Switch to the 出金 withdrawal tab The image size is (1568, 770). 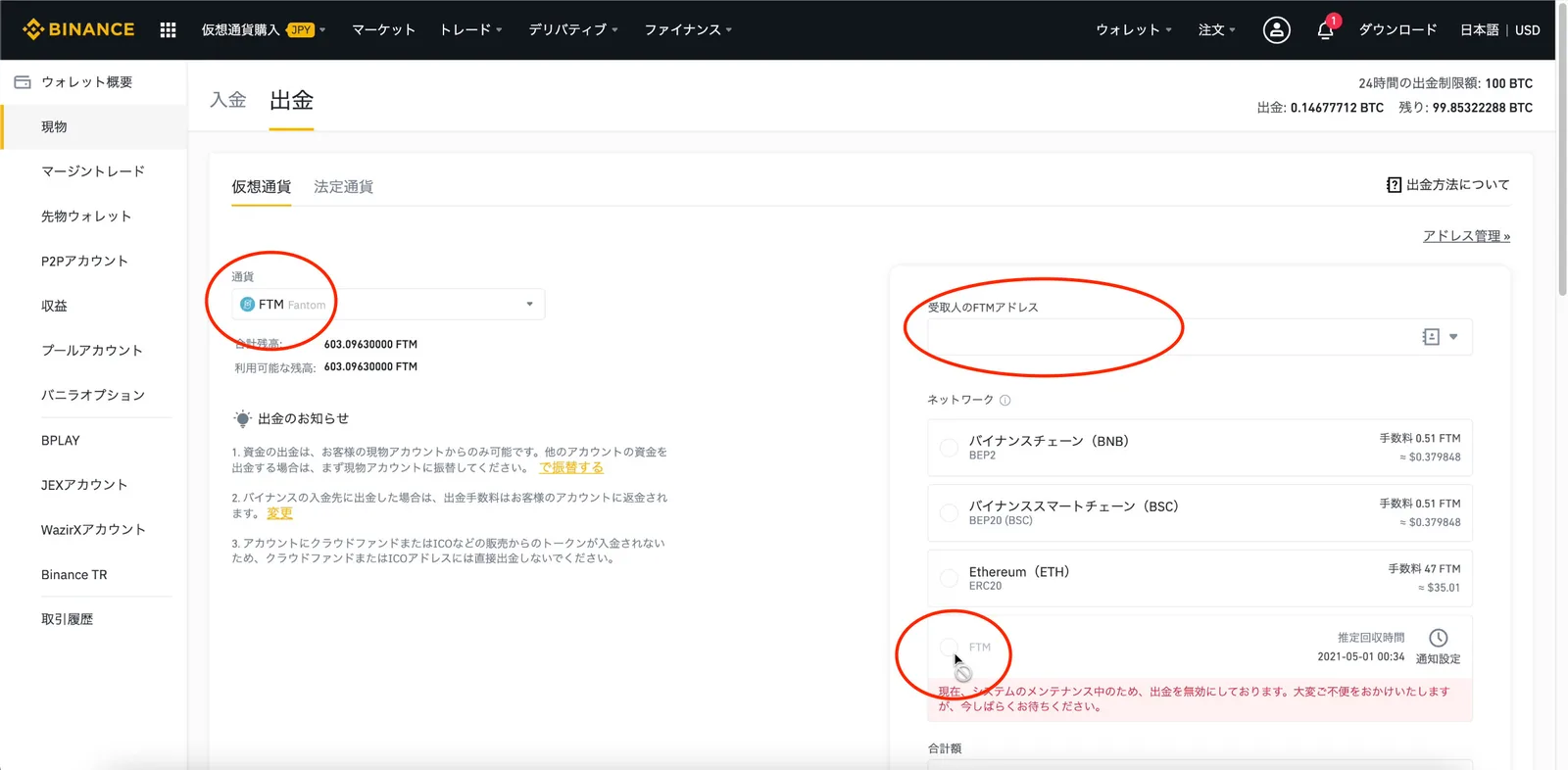click(x=292, y=100)
